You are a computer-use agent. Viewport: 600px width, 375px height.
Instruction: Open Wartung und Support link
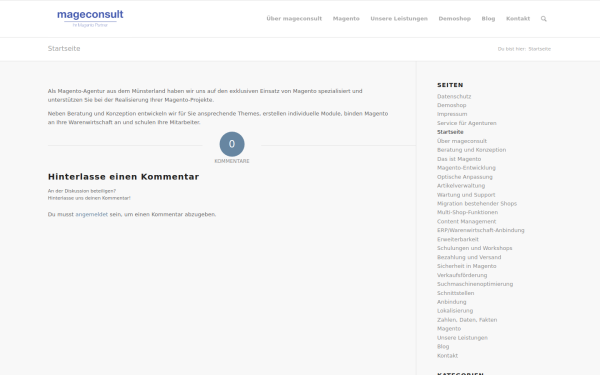466,195
